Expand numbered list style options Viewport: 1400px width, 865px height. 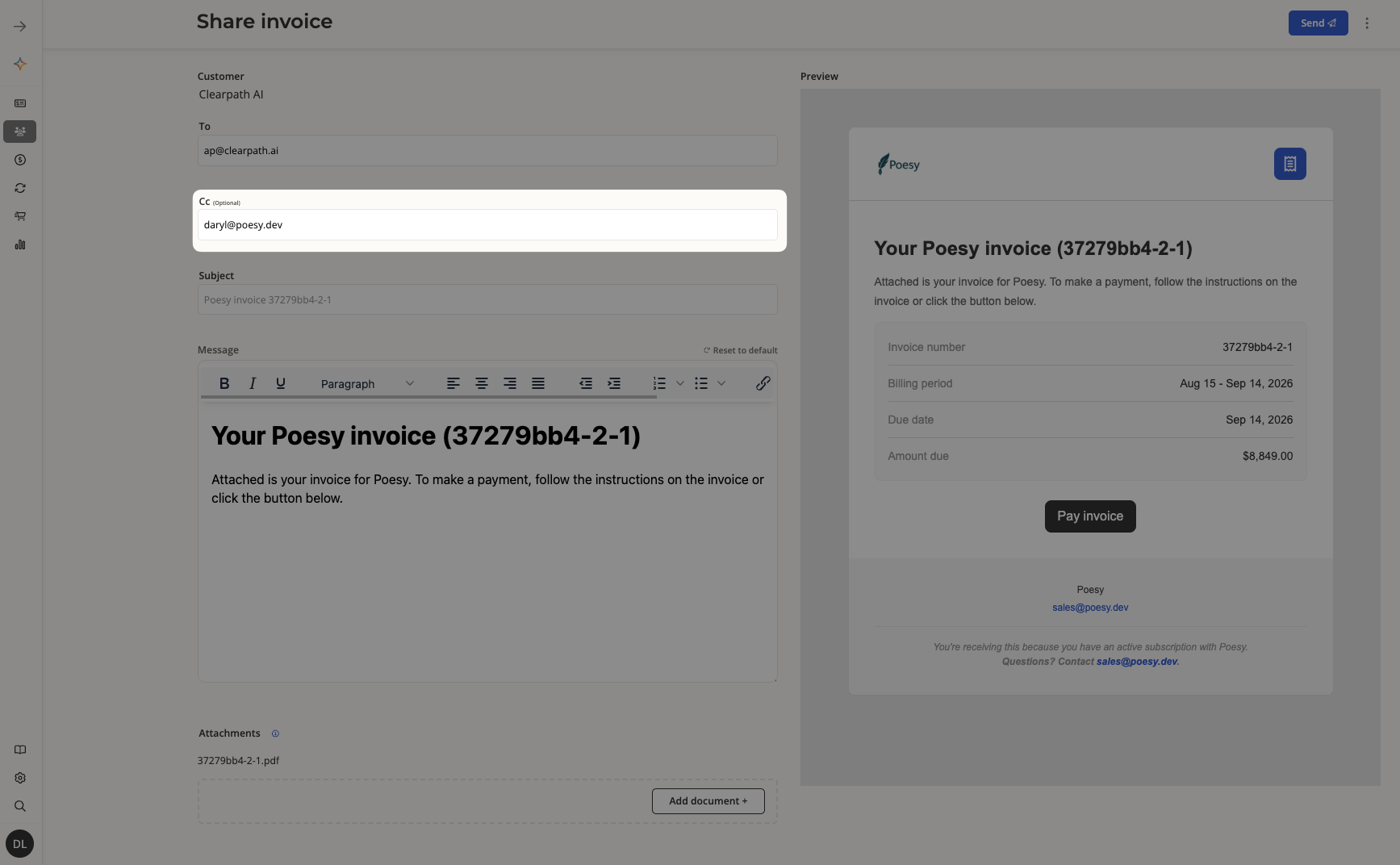coord(680,383)
